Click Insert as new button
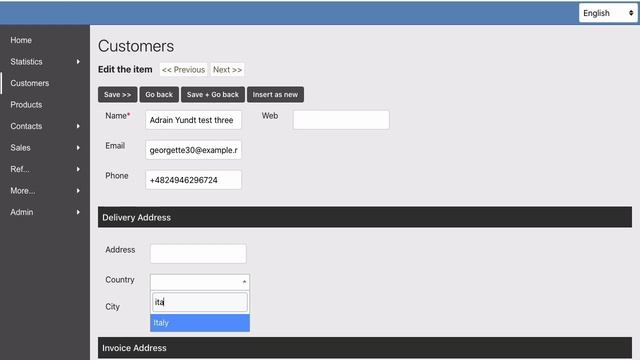The height and width of the screenshot is (360, 640). (275, 95)
